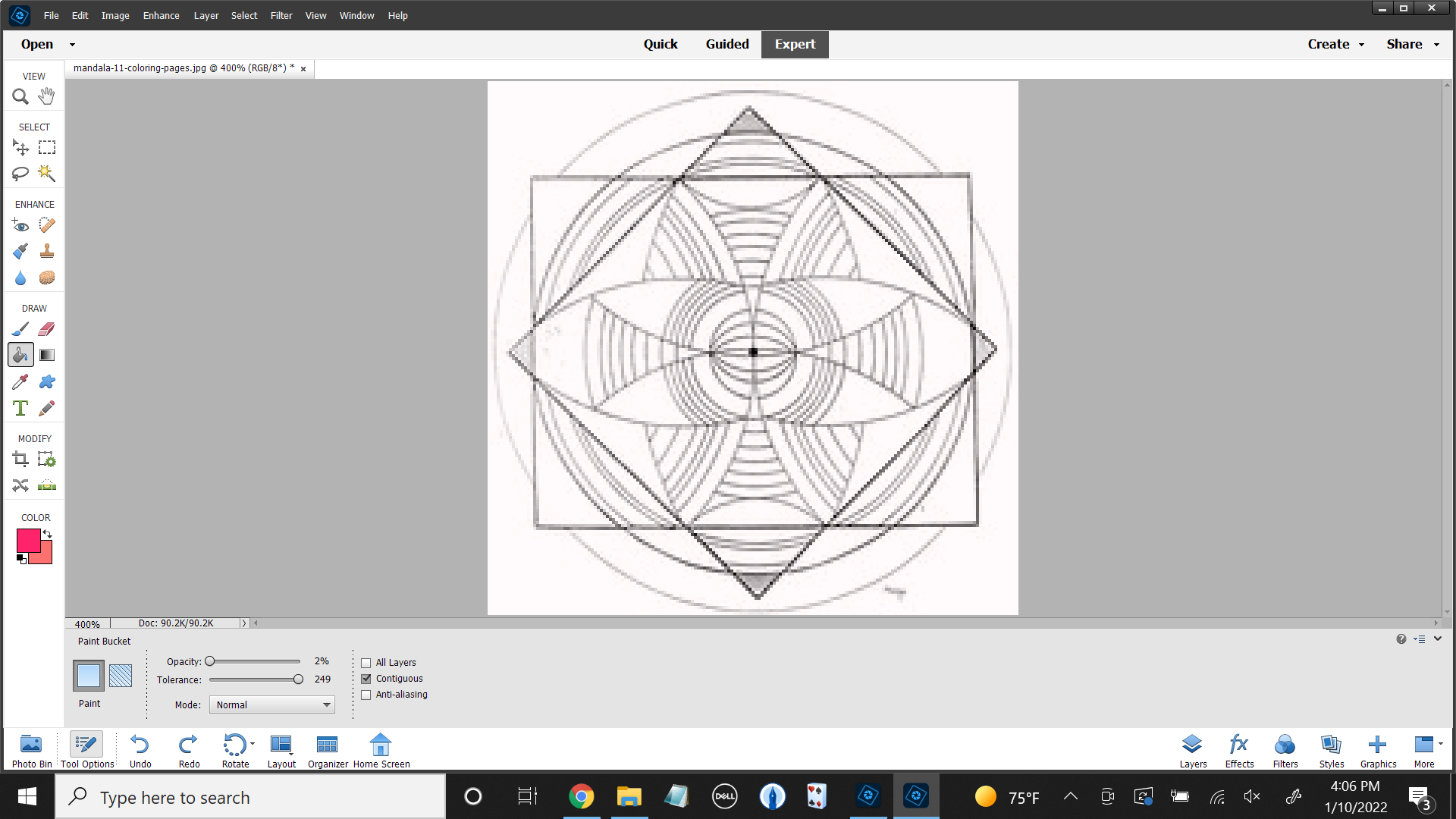Screen dimensions: 1456x819
Task: Choose the Eraser tool
Action: (x=46, y=329)
